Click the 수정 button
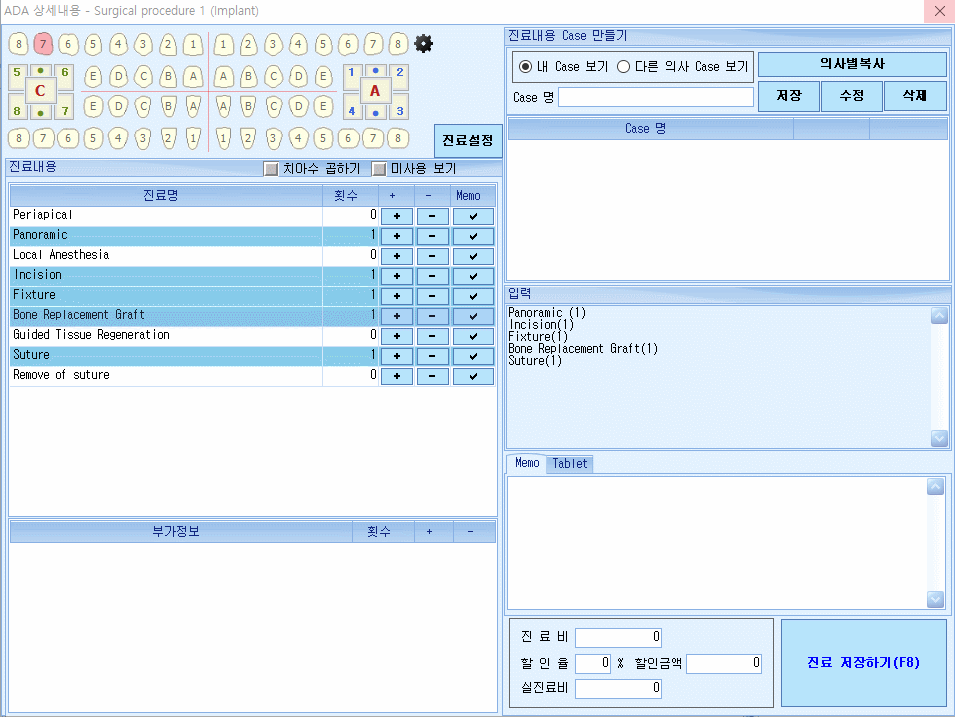 (x=851, y=96)
